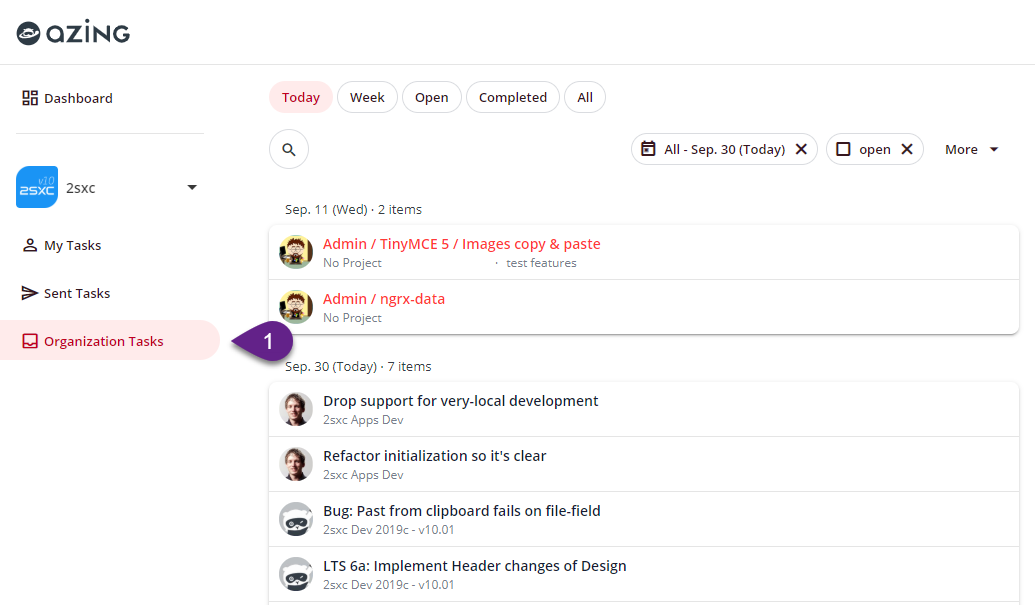Screen dimensions: 1035x605
Task: Click the calendar icon in date filter chip
Action: tap(648, 149)
